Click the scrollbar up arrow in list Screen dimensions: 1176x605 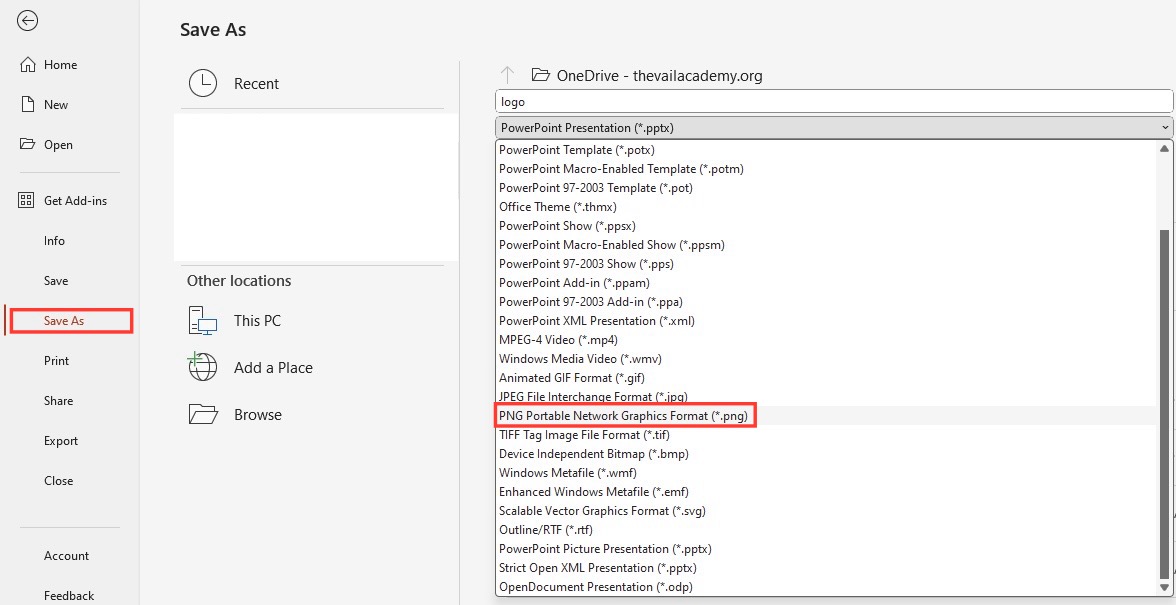(x=1165, y=148)
